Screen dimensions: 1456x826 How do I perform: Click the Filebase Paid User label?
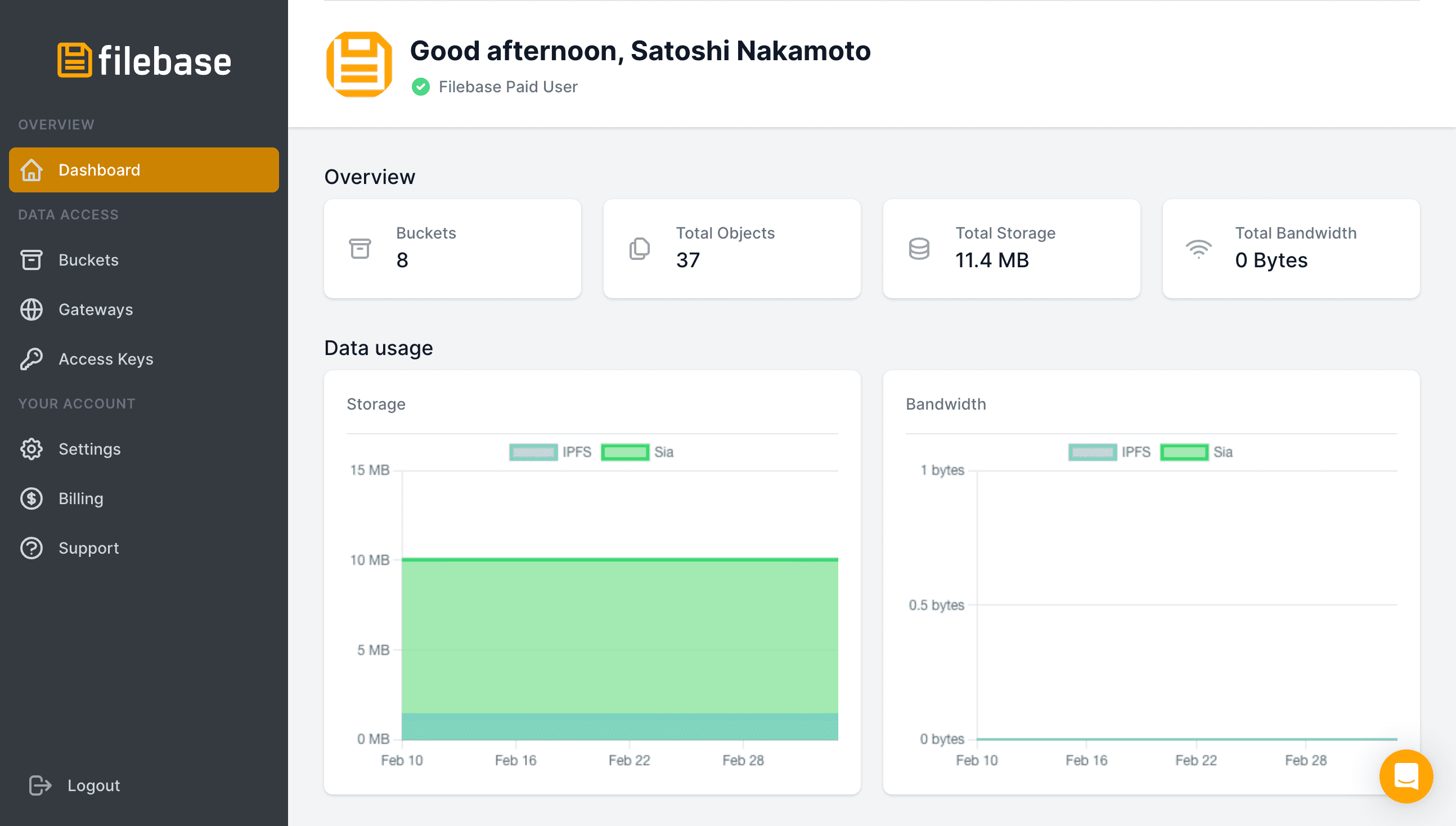point(507,87)
